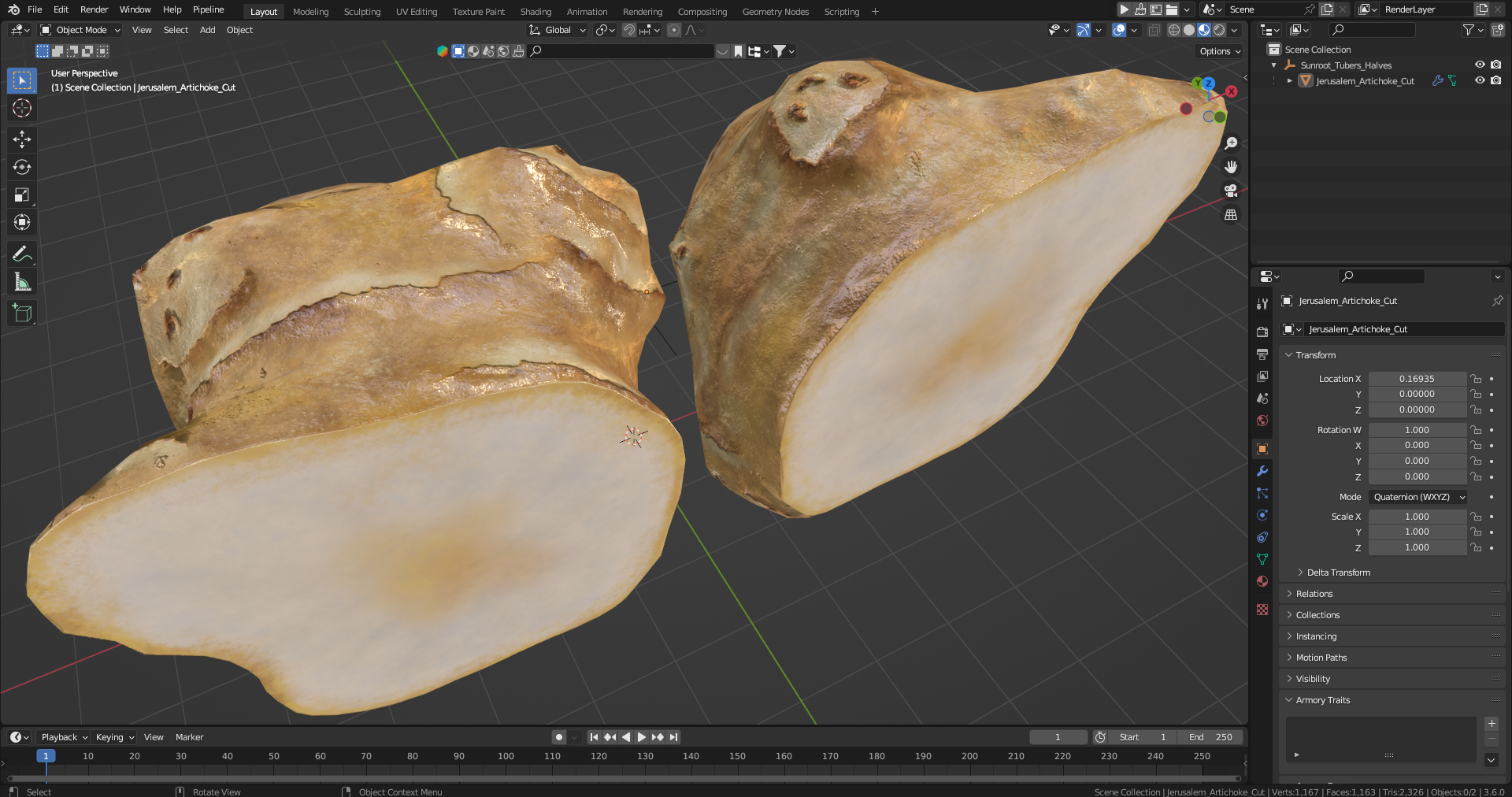Open the World properties tab

click(x=1262, y=421)
